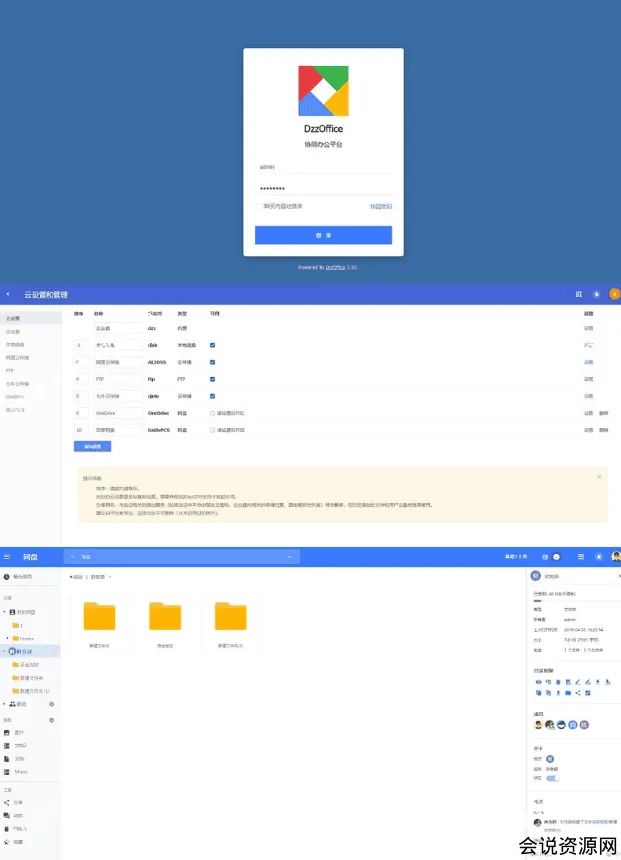Uncheck the enabled box for the qiniu row

click(212, 396)
